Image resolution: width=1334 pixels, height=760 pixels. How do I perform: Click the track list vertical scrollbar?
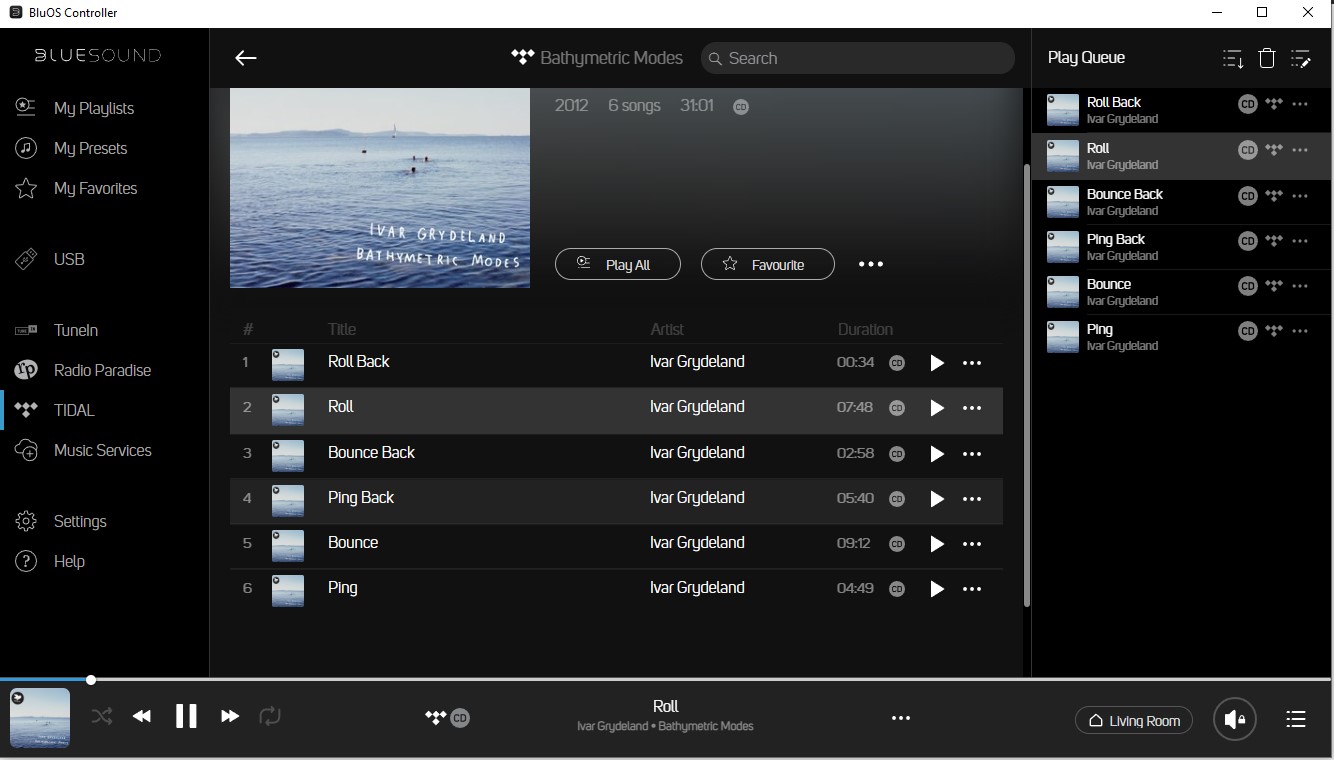(x=1025, y=385)
